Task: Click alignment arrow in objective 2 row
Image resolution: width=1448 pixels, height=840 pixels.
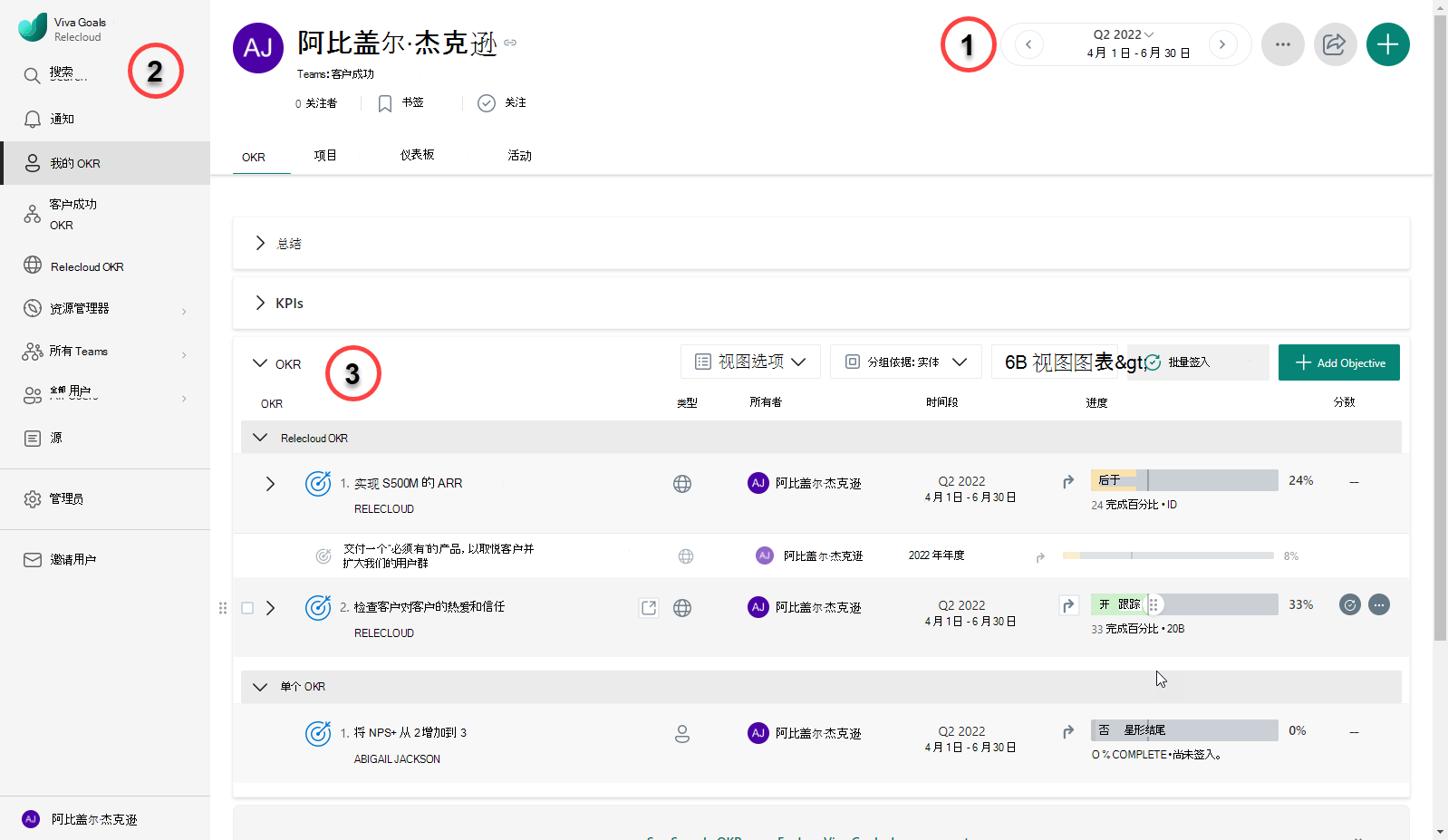Action: coord(1068,605)
